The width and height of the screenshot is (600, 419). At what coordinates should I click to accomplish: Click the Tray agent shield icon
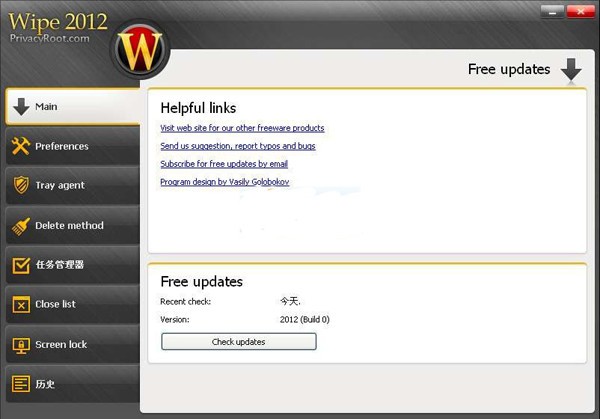[20, 186]
